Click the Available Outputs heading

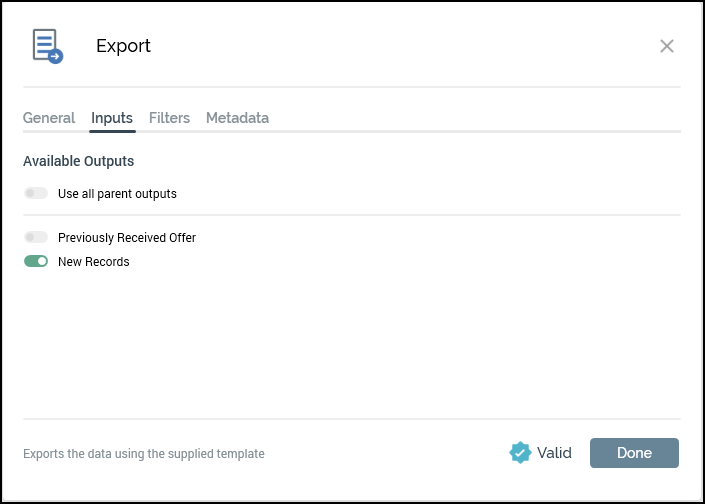(x=78, y=161)
